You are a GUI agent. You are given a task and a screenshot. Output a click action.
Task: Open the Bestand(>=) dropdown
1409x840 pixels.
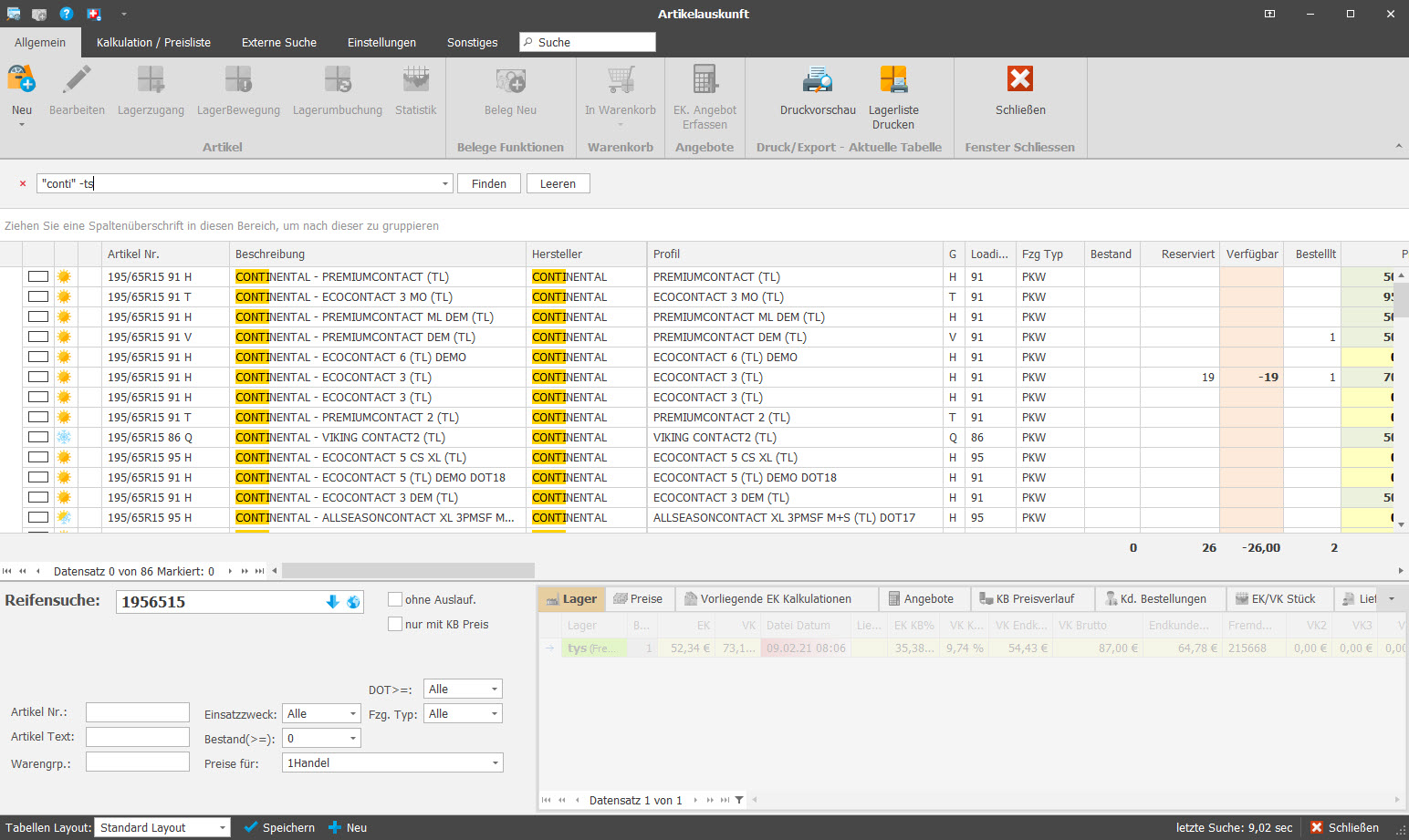pyautogui.click(x=353, y=739)
